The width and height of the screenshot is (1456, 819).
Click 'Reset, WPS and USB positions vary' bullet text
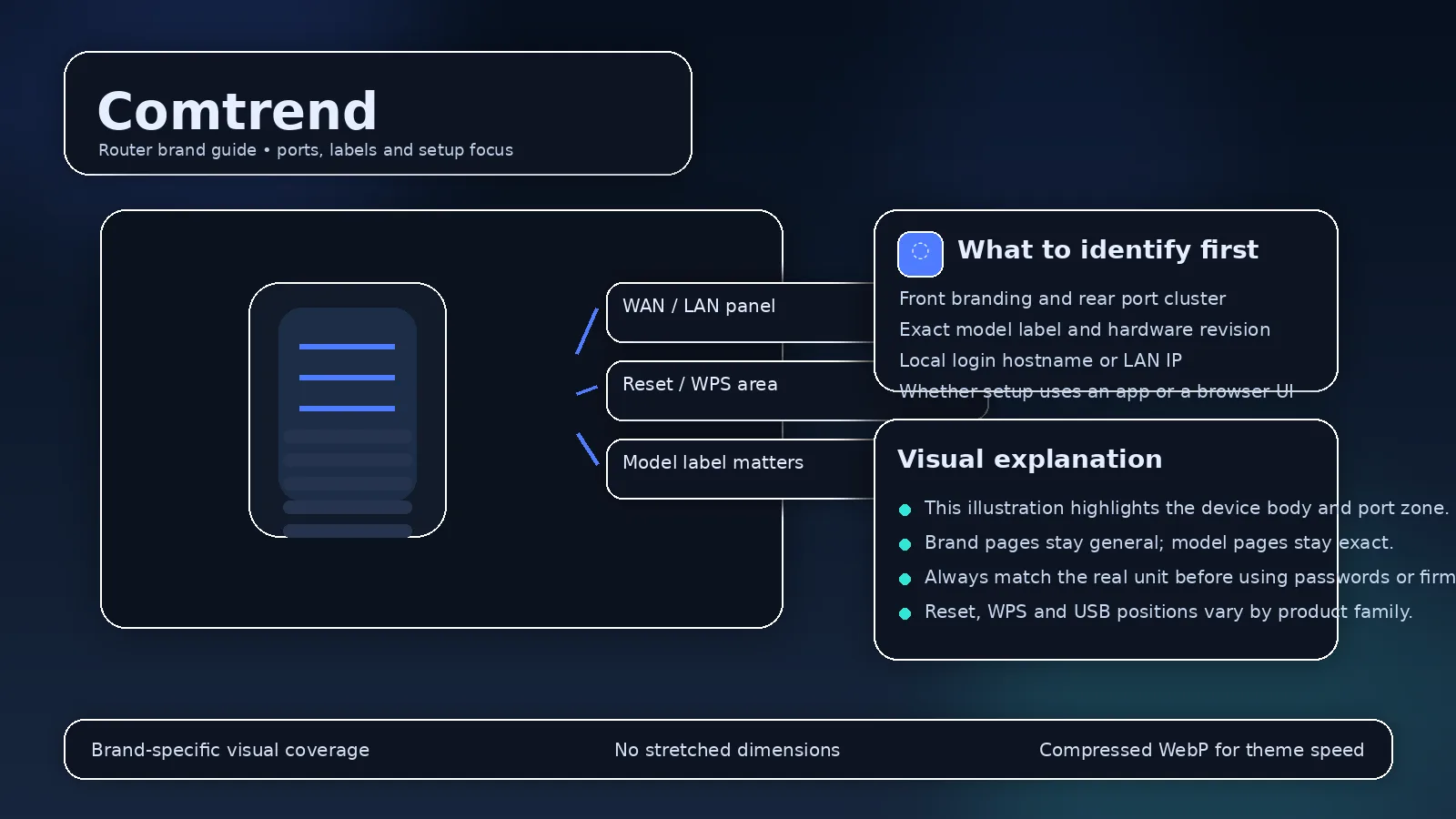pos(1168,612)
